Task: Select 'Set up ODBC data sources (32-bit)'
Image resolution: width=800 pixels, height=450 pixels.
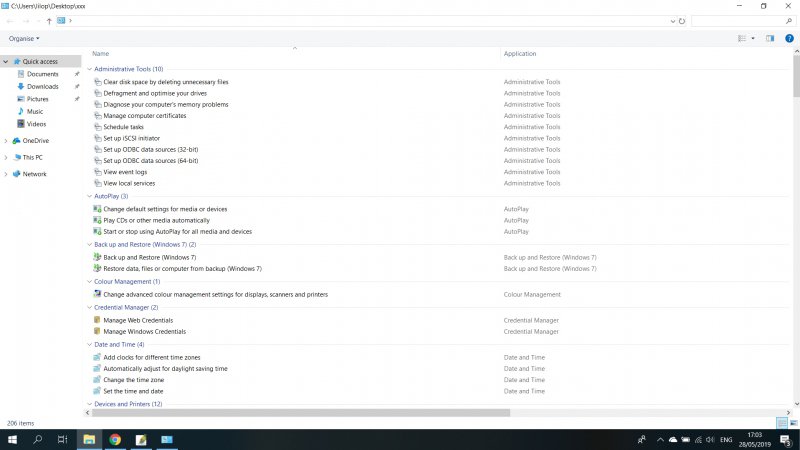Action: pos(151,149)
